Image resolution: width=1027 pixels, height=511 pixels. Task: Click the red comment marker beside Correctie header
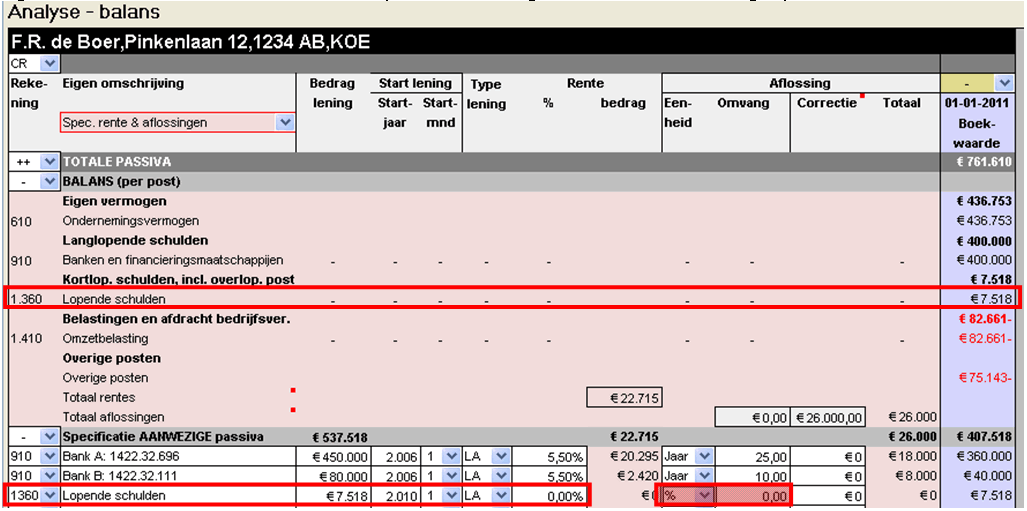(x=862, y=98)
